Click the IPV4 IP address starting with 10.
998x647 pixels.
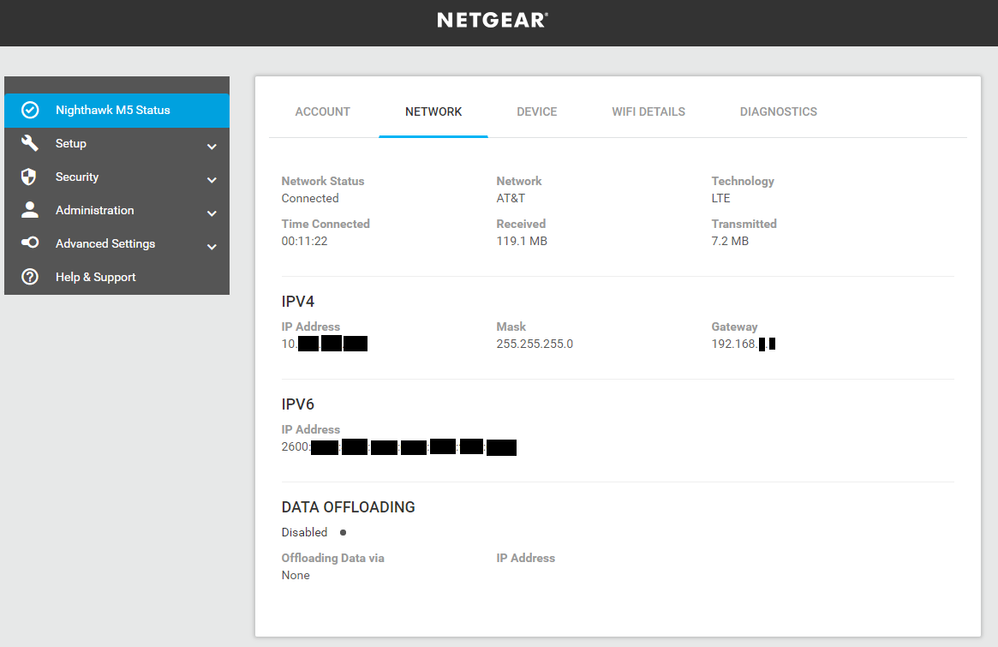[325, 344]
